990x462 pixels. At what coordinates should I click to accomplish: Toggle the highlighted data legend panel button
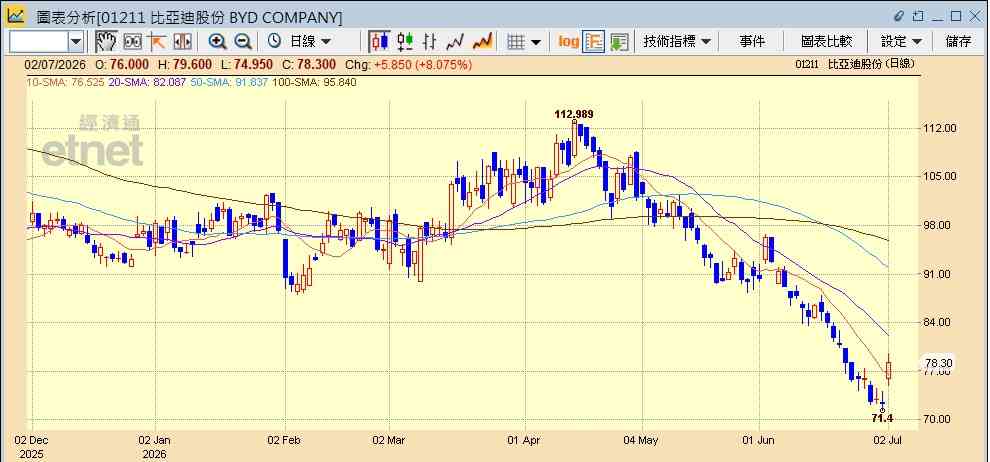(x=593, y=42)
